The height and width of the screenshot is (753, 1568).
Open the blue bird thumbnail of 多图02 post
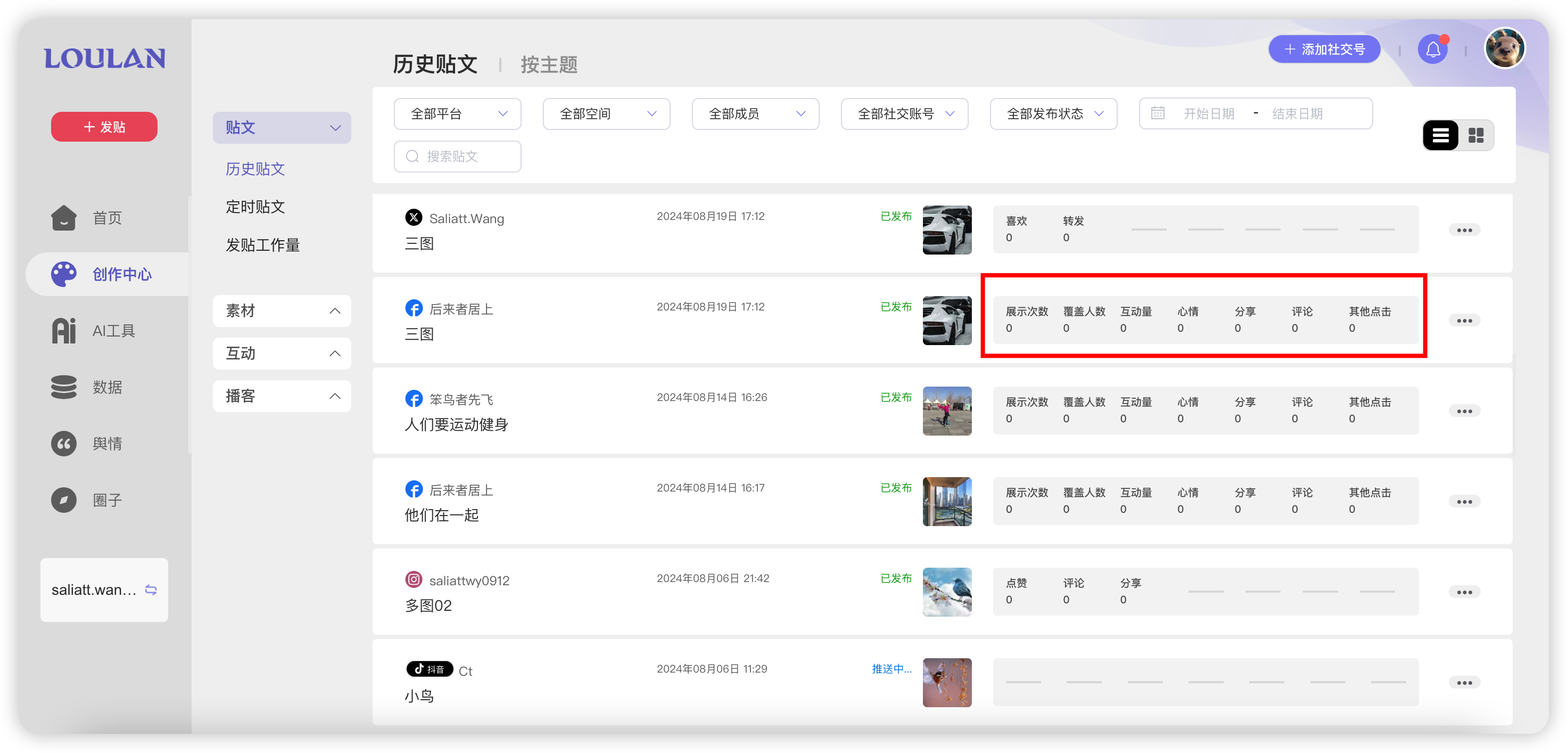point(946,592)
